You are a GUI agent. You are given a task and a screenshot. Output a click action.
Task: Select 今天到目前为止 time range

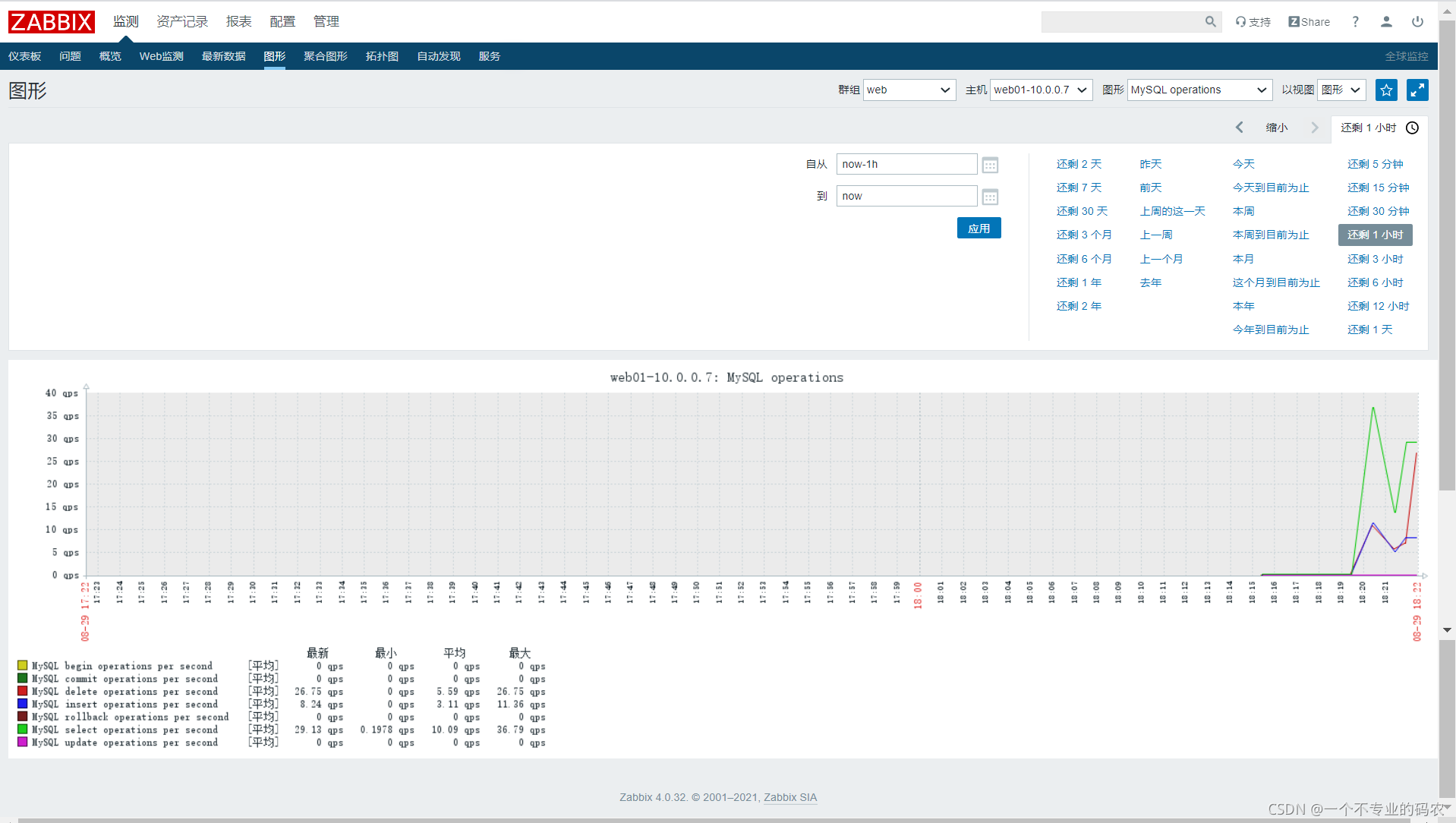point(1271,188)
